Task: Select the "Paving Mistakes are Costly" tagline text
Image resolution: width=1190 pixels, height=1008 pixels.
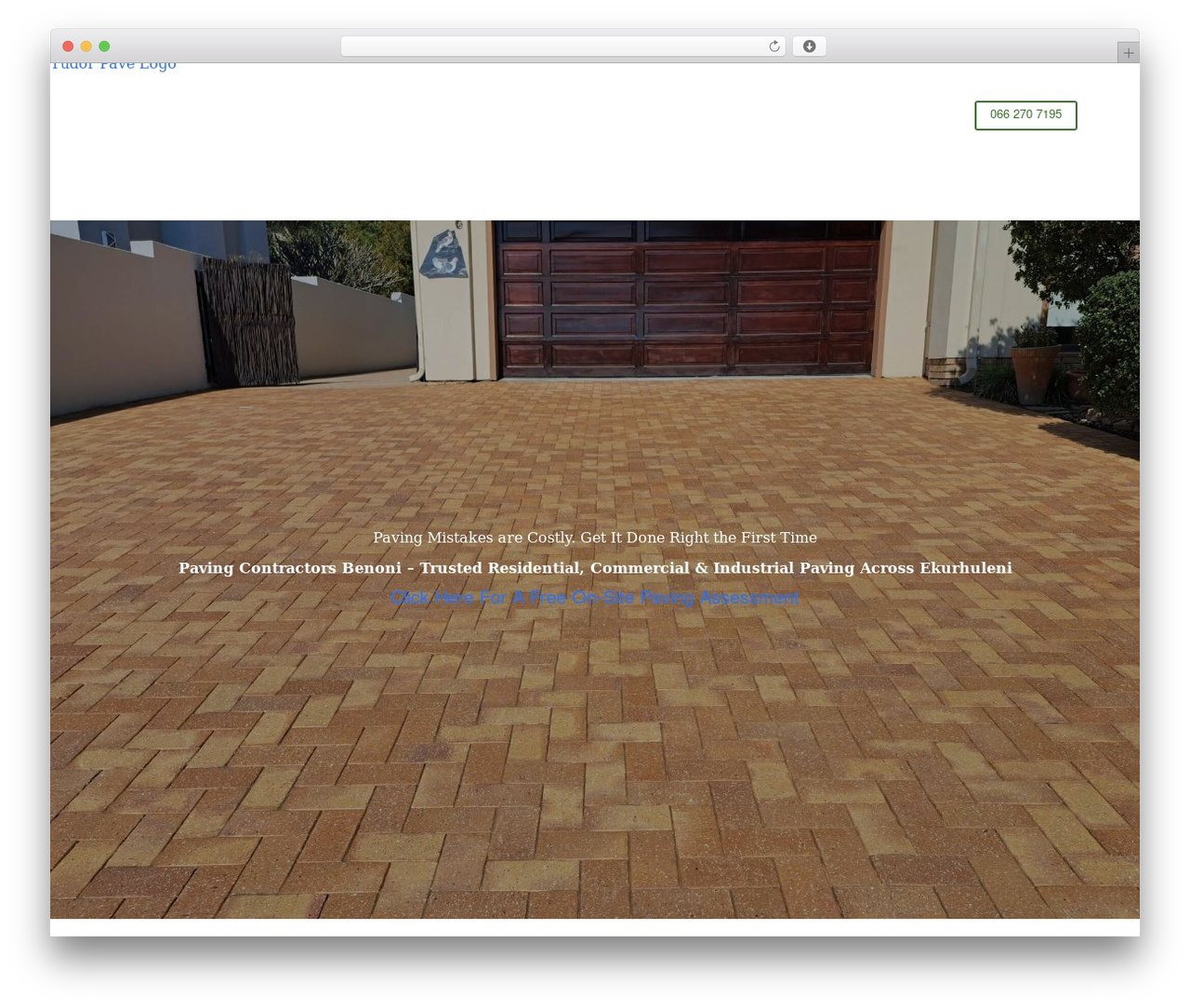Action: [595, 537]
